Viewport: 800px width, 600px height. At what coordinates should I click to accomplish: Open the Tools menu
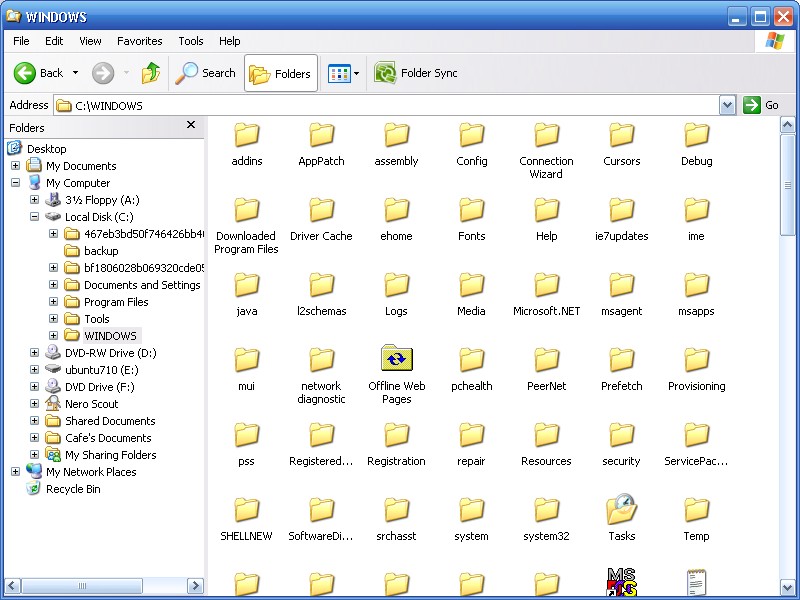coord(191,41)
